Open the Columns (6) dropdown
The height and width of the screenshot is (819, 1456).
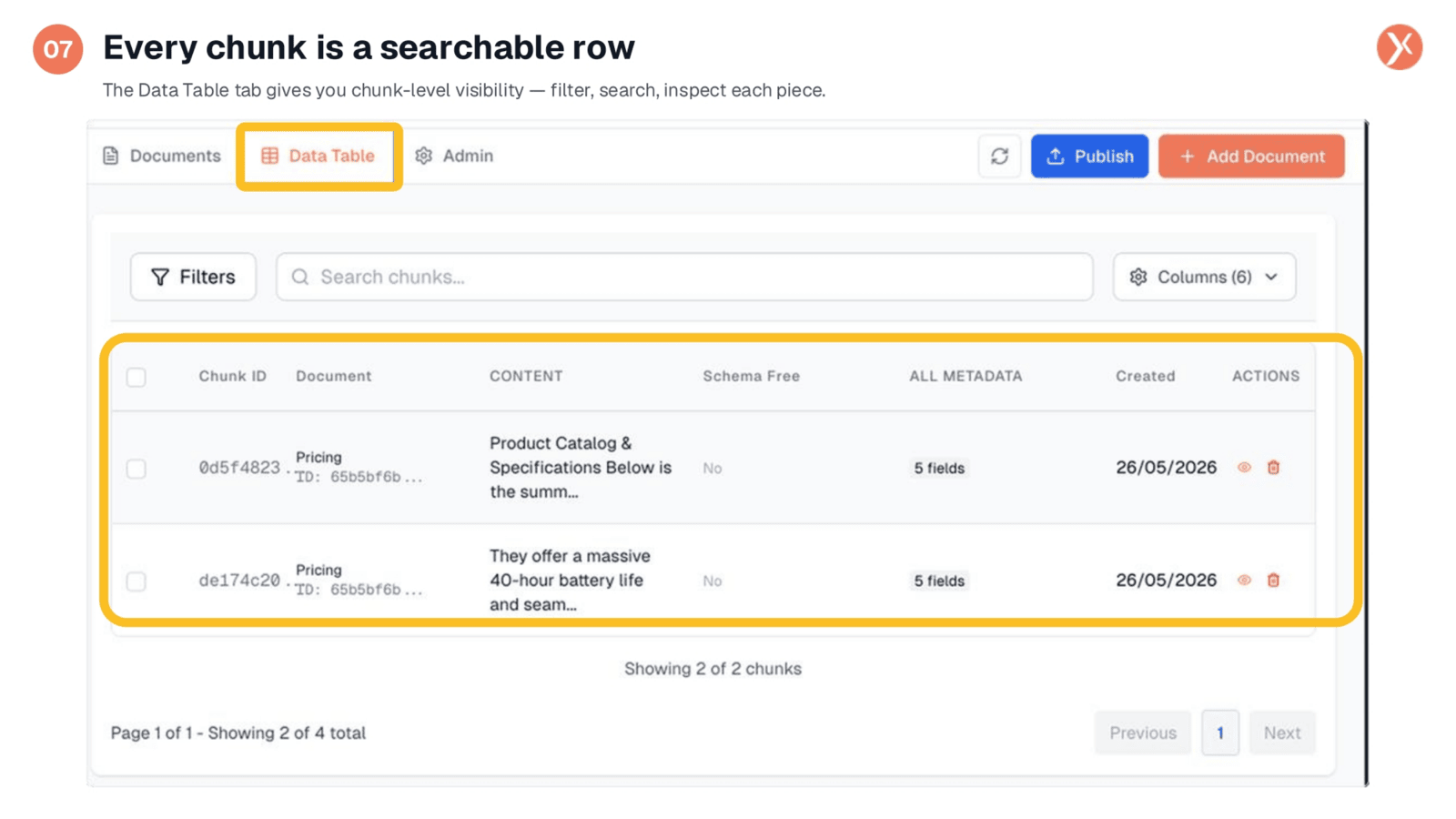pos(1204,277)
